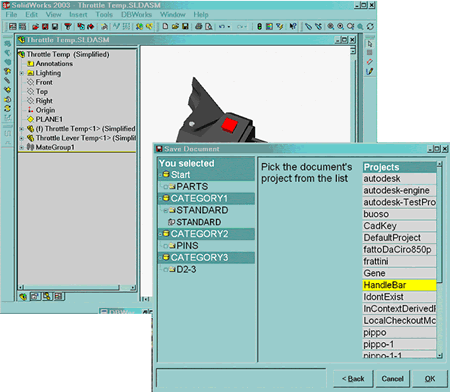This screenshot has width=450, height=392.
Task: Click the Start database icon in You selected list
Action: pyautogui.click(x=166, y=174)
